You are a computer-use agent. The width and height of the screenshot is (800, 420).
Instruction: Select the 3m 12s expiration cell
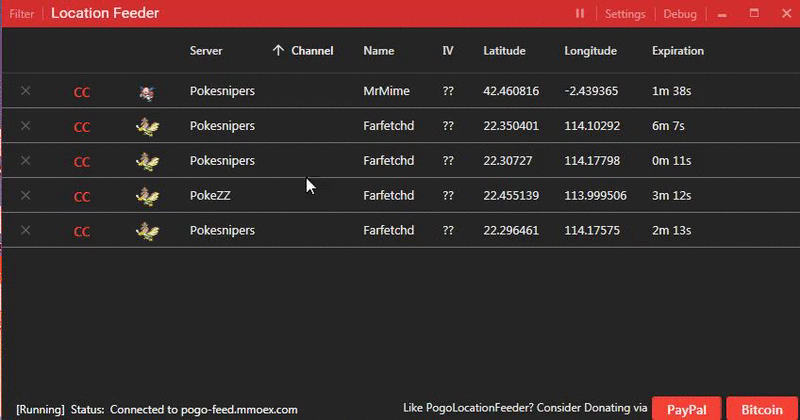671,195
